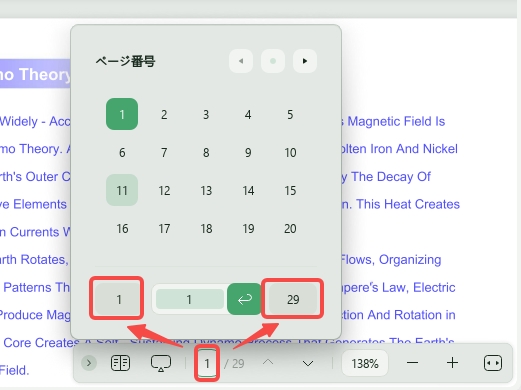Viewport: 521px width, 390px height.
Task: Go to page 18 in the grid
Action: coord(206,229)
